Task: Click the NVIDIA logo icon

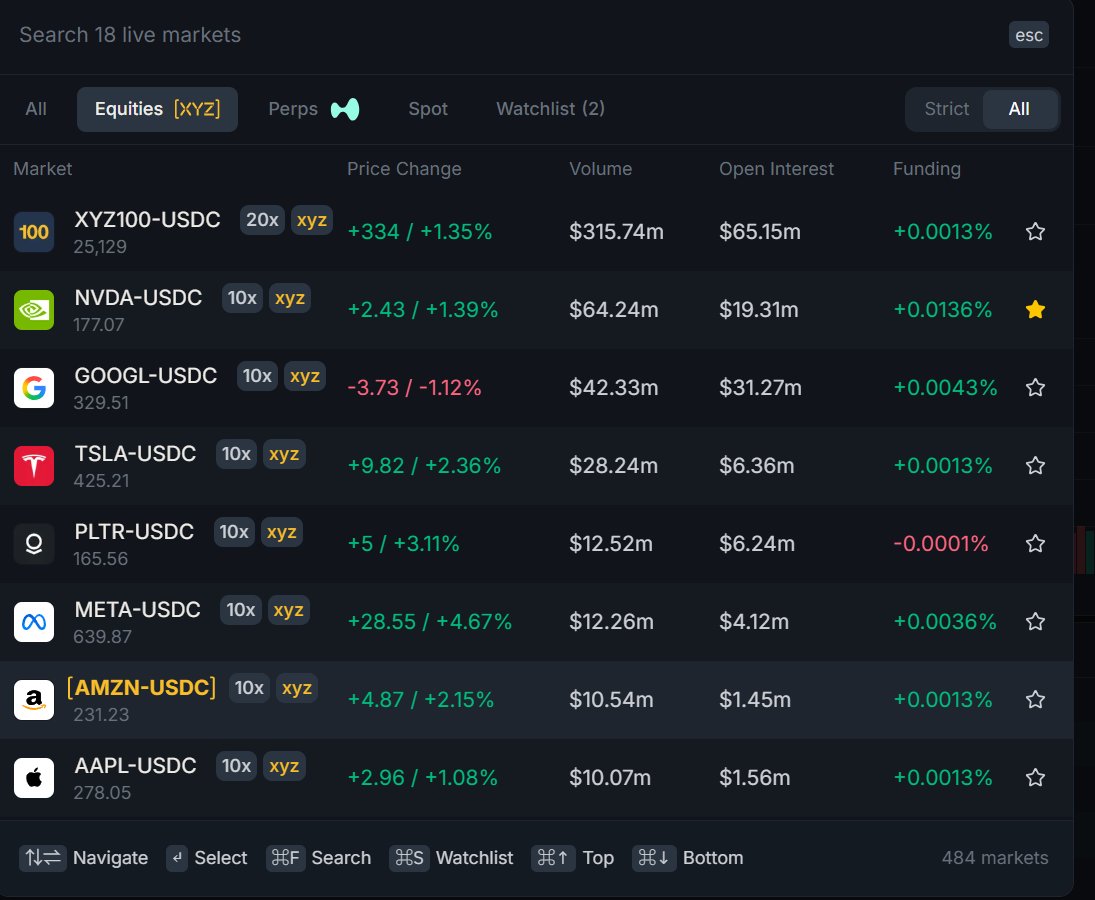Action: pos(34,310)
